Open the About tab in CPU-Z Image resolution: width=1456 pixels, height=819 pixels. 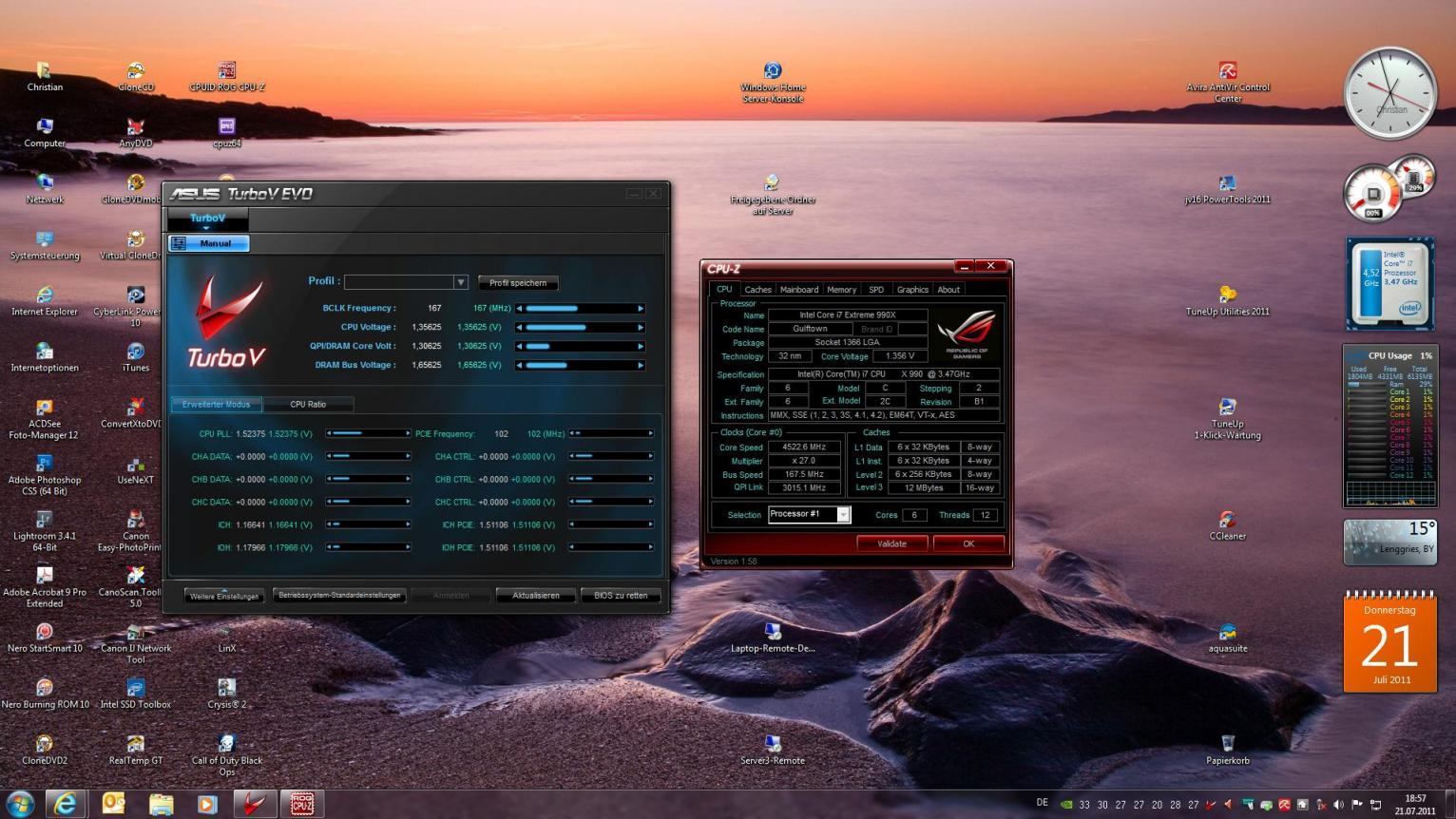click(x=948, y=290)
